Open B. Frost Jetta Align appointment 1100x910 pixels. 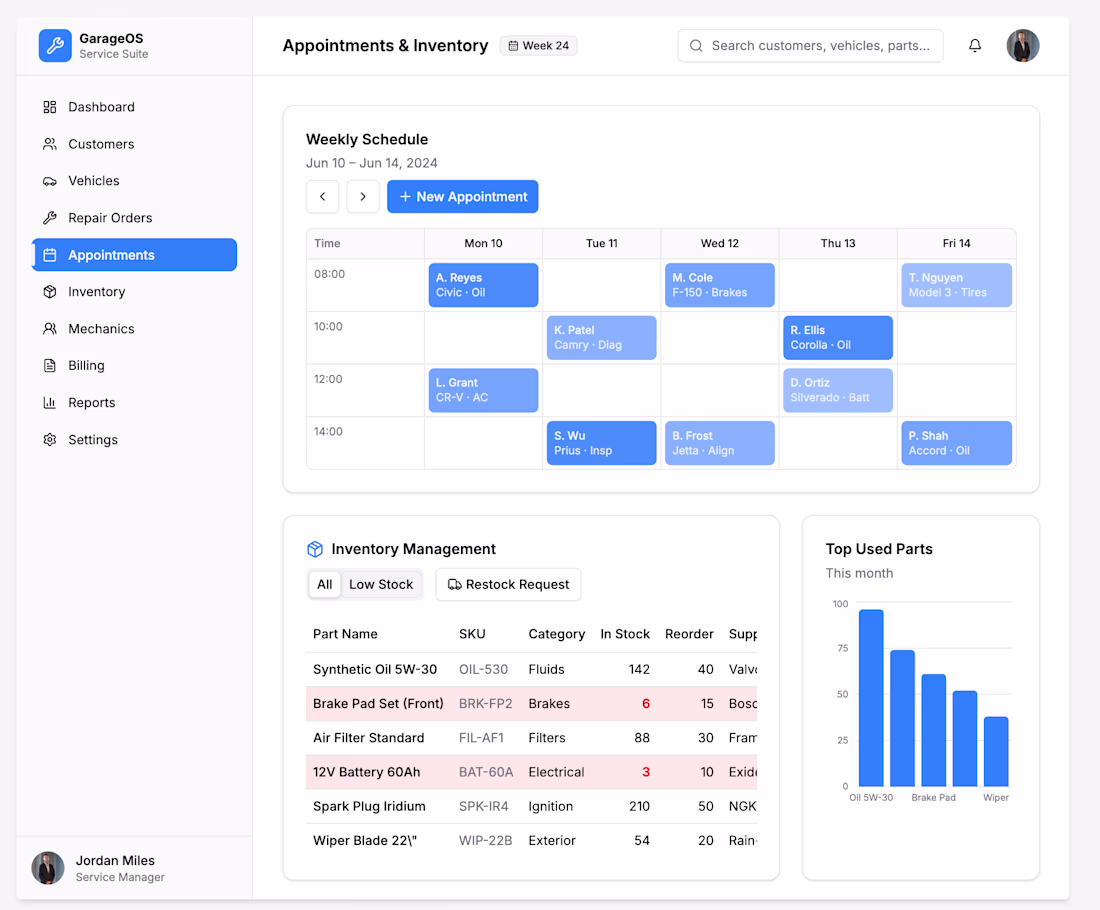click(x=720, y=443)
